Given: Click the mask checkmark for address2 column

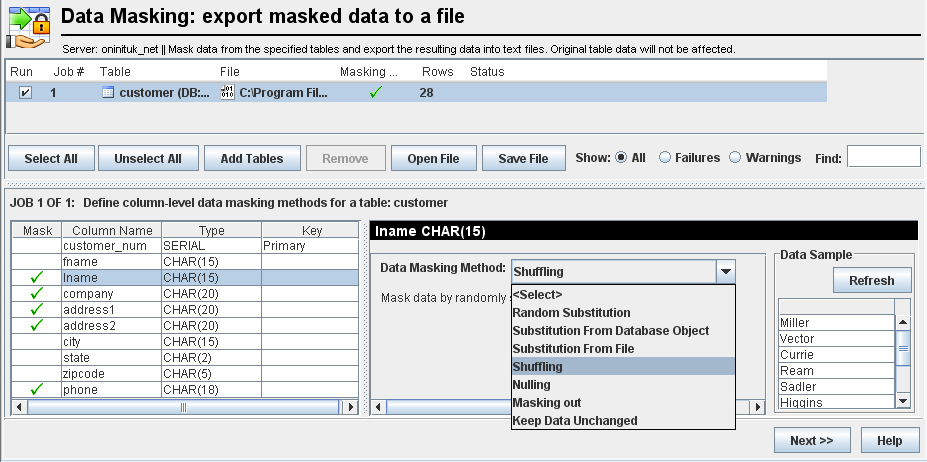Looking at the screenshot, I should [37, 326].
